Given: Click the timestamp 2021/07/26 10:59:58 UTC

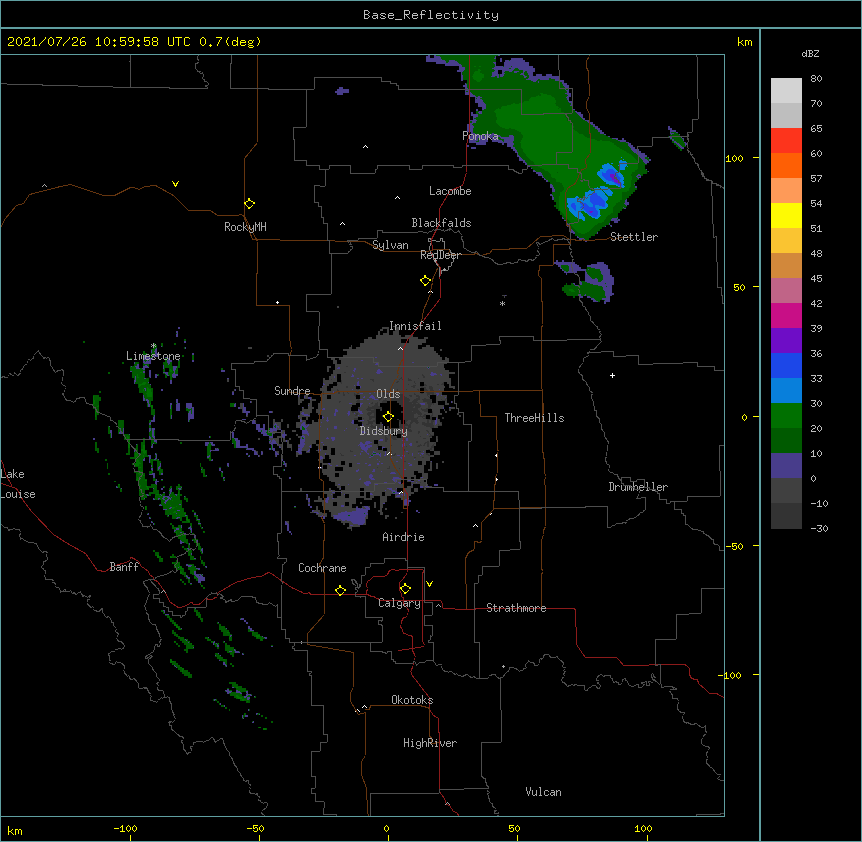Looking at the screenshot, I should [99, 42].
